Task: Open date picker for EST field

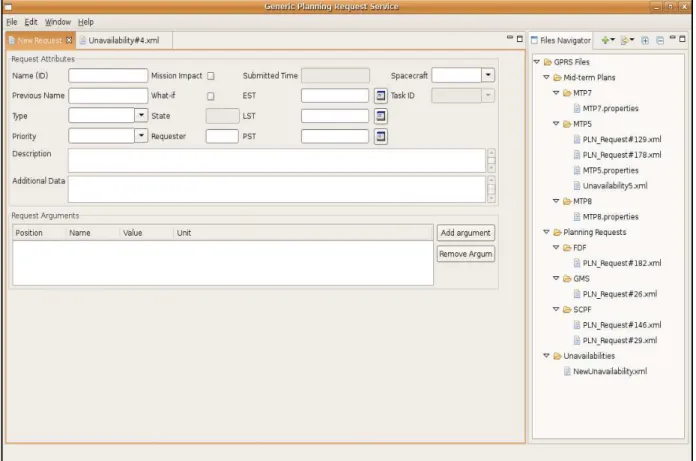Action: click(x=380, y=95)
